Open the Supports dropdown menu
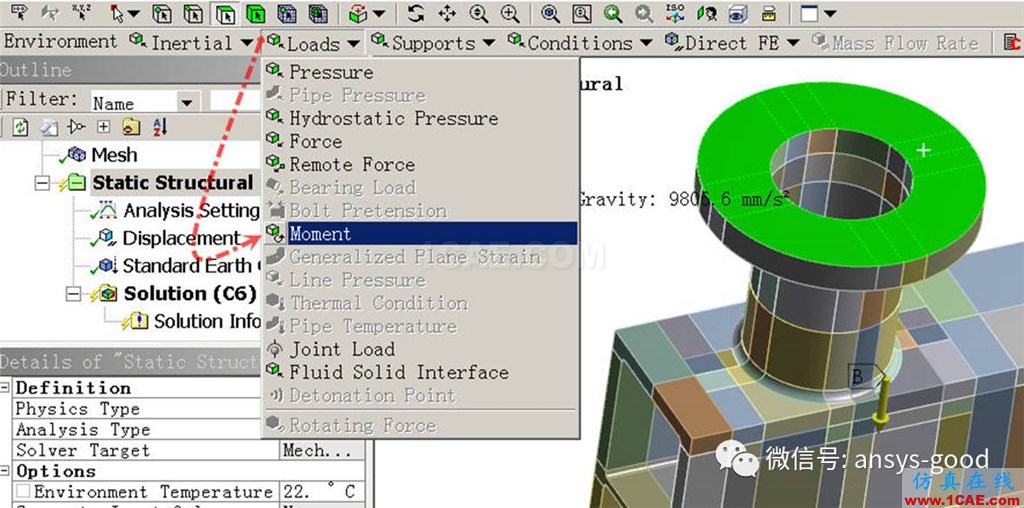The height and width of the screenshot is (508, 1024). pyautogui.click(x=434, y=43)
